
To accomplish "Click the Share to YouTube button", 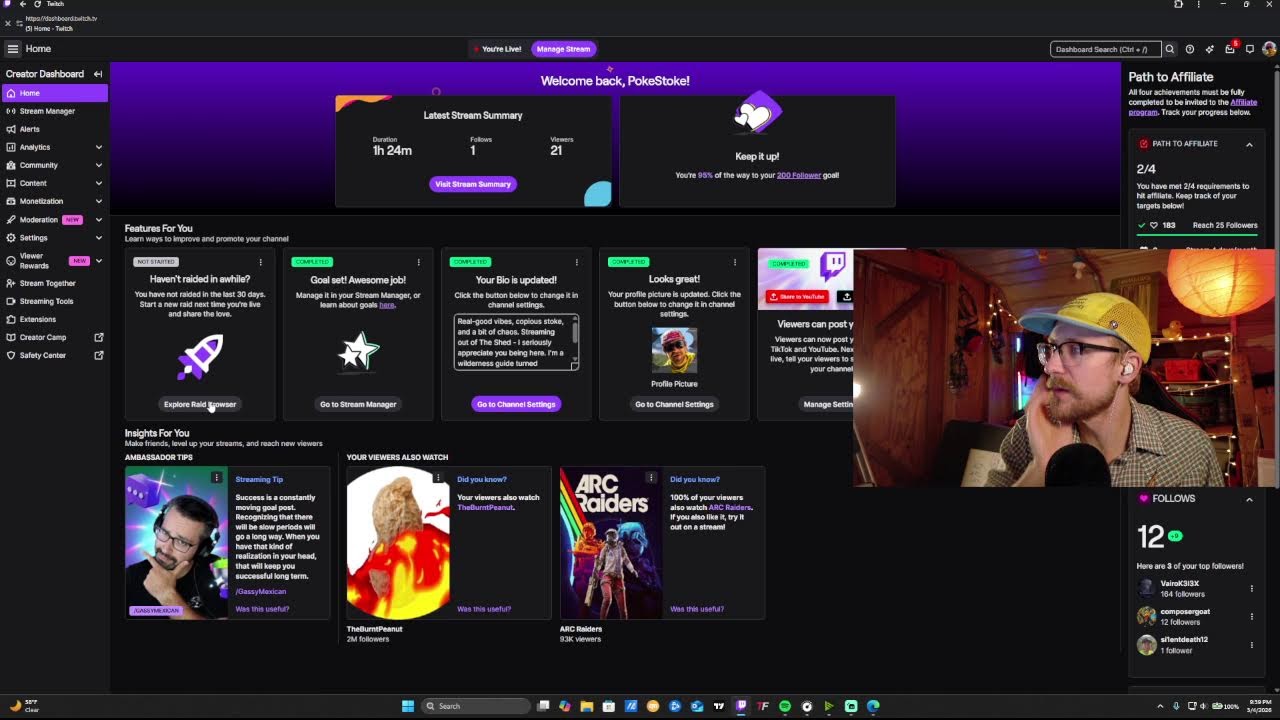I will coord(798,297).
